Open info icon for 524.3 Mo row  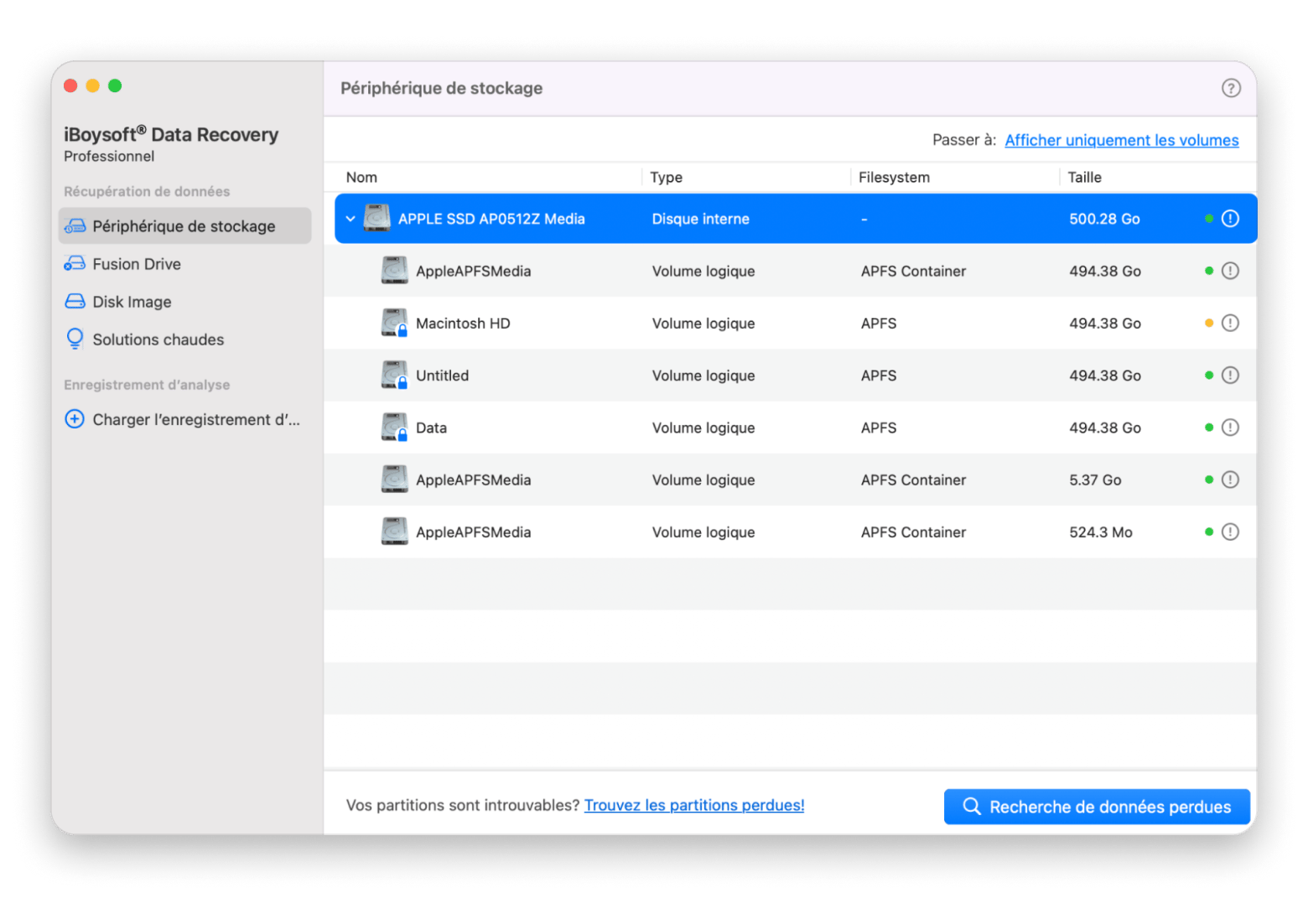pos(1230,532)
